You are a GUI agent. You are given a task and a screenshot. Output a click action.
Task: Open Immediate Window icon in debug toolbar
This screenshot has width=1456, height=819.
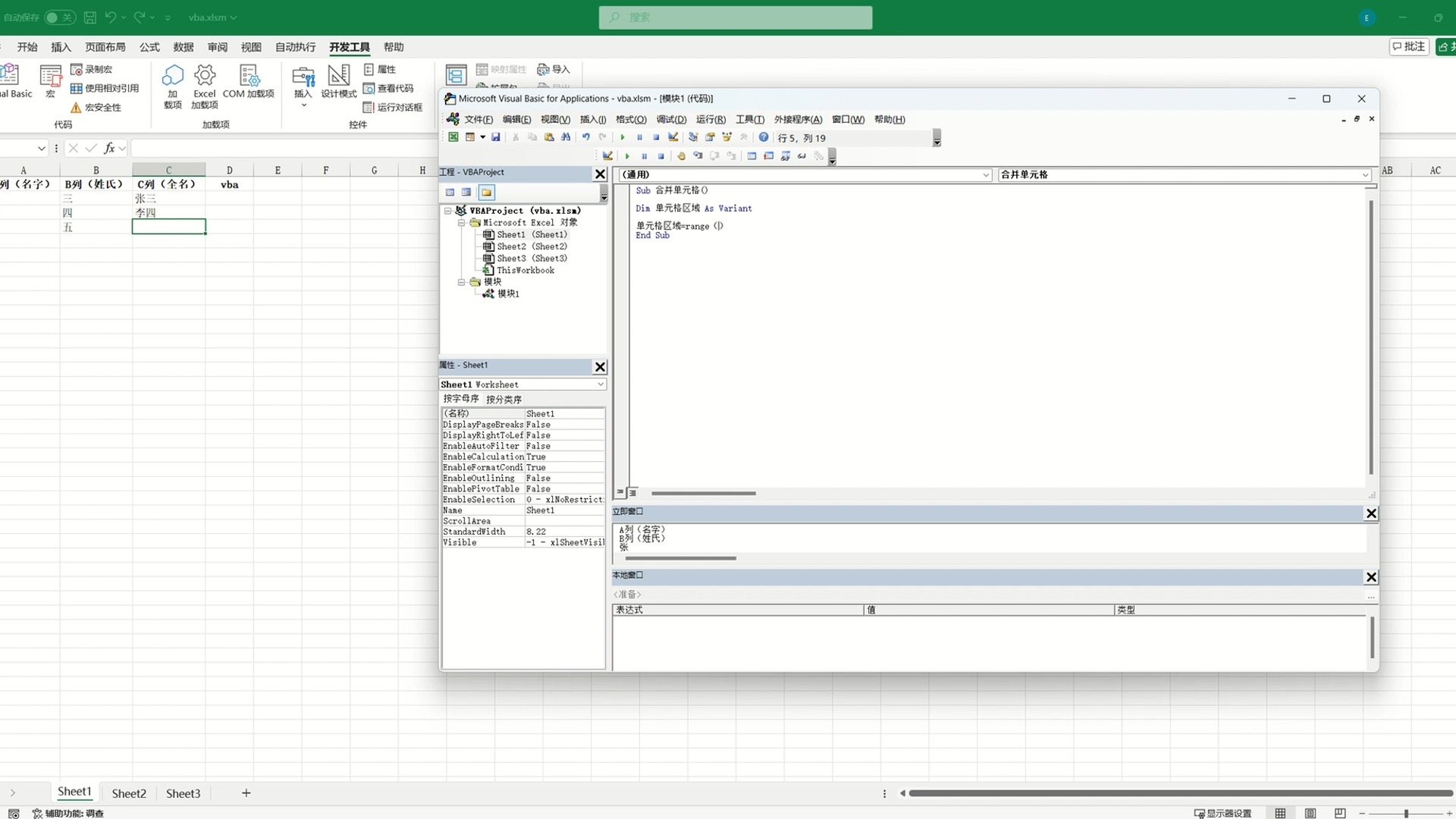click(768, 156)
